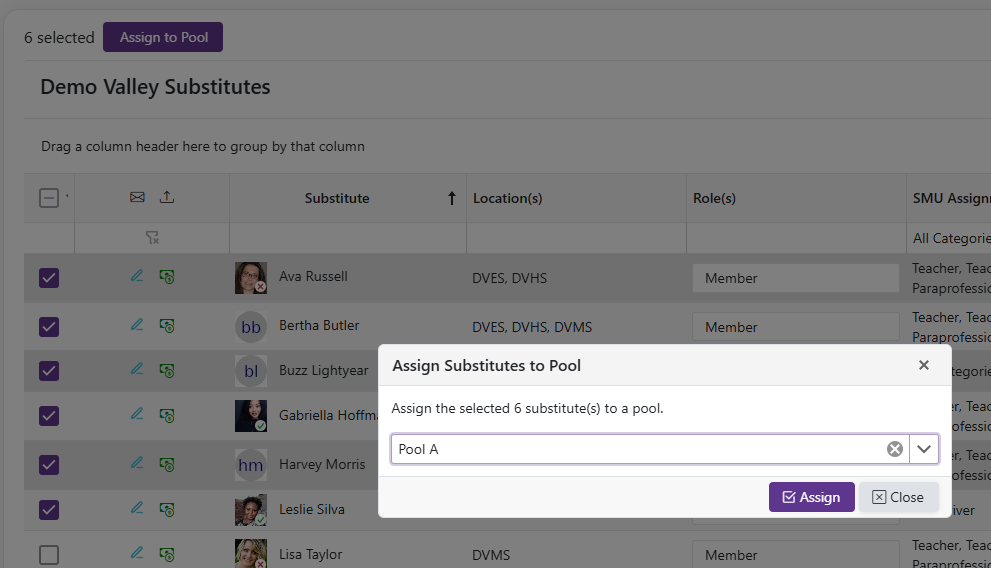The image size is (991, 568).
Task: Click the Role(s) column header
Action: click(714, 198)
